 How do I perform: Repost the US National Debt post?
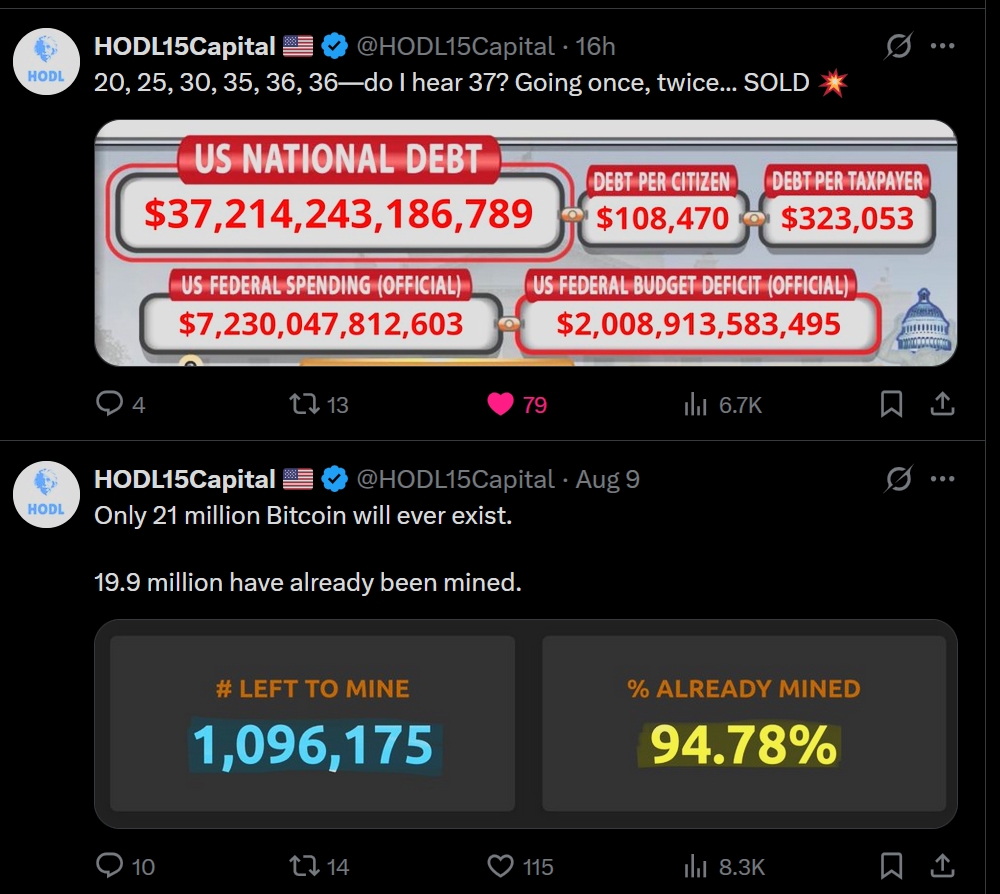301,404
